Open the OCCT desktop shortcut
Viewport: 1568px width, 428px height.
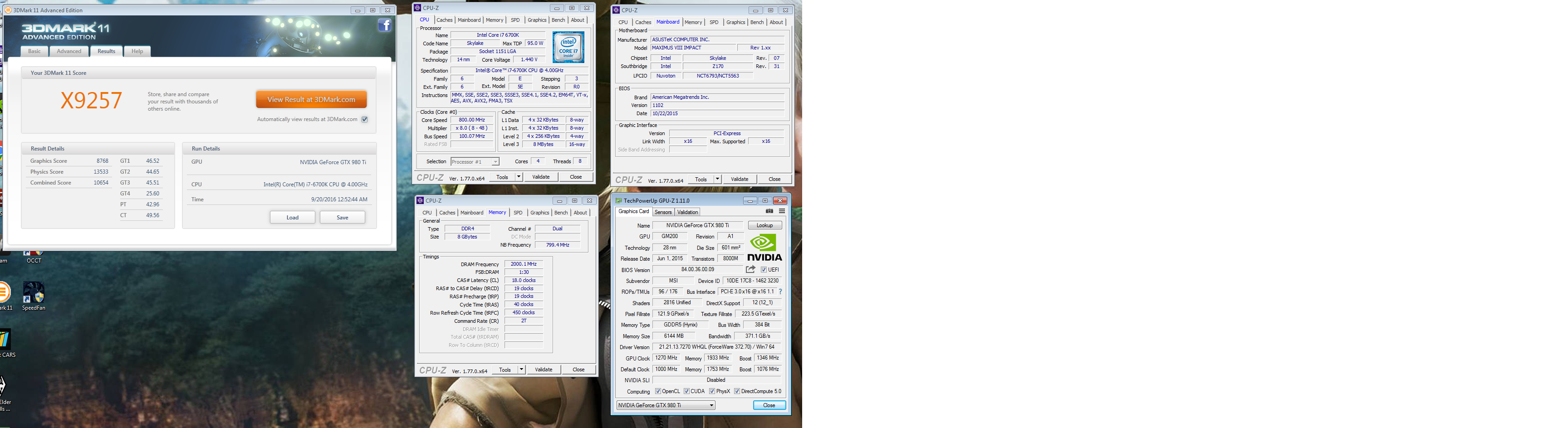click(34, 257)
